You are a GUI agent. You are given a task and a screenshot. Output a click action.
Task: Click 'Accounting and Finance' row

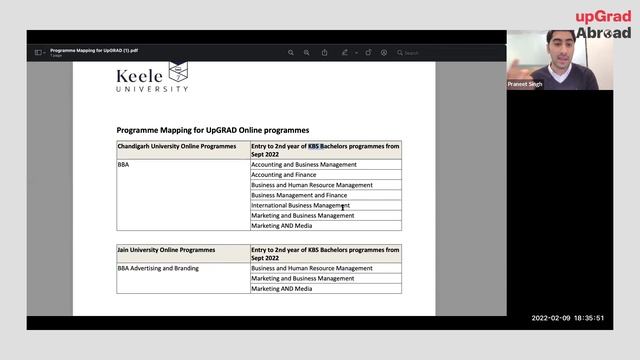coord(326,175)
